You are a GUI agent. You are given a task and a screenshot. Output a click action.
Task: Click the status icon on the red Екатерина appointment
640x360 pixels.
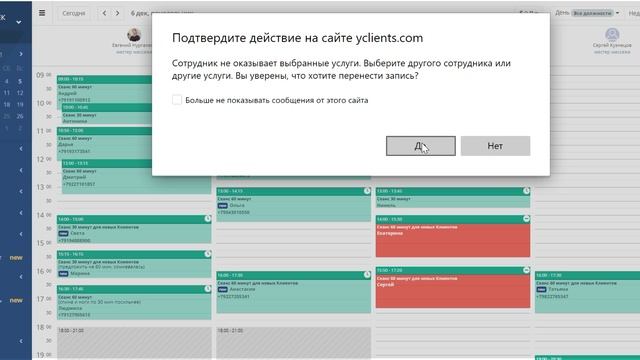pyautogui.click(x=526, y=219)
